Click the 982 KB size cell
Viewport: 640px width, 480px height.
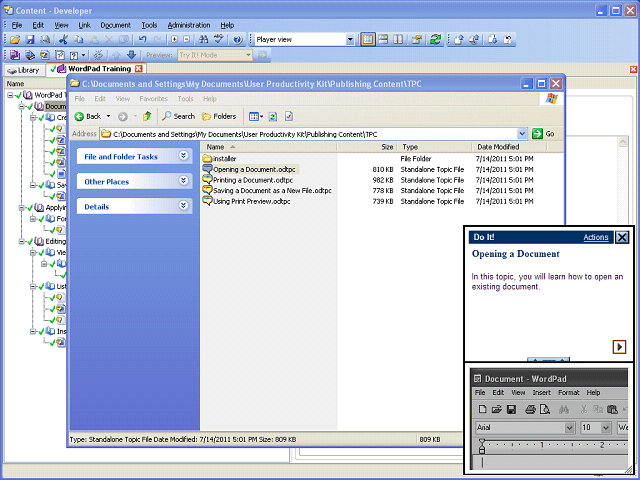pos(383,180)
